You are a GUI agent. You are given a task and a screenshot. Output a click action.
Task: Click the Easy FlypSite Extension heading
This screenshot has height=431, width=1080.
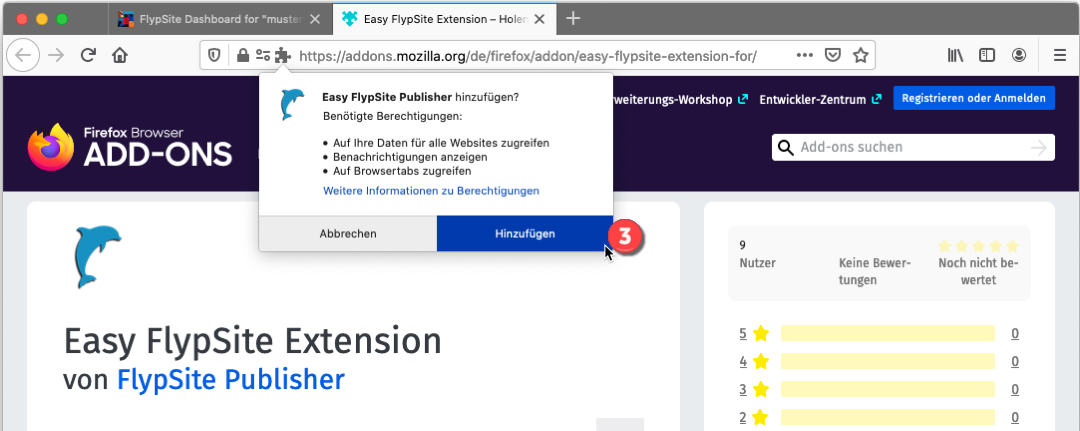pyautogui.click(x=252, y=341)
